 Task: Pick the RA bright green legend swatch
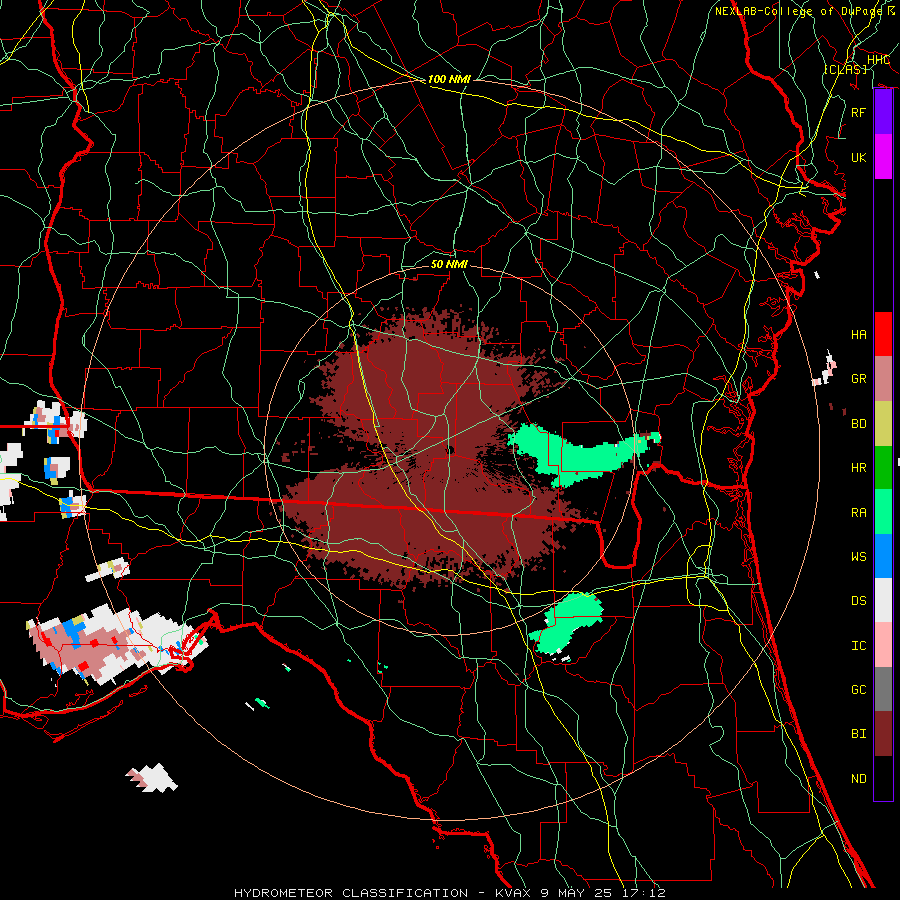pos(883,512)
